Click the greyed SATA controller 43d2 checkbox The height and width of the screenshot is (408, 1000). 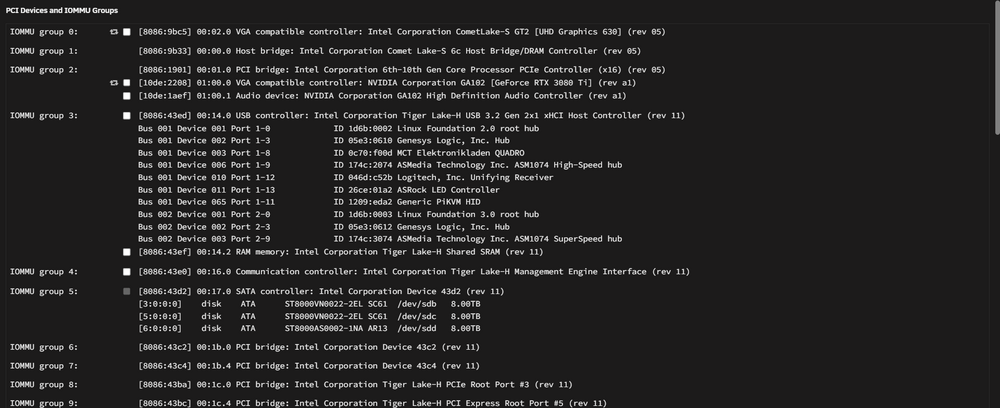tap(127, 291)
